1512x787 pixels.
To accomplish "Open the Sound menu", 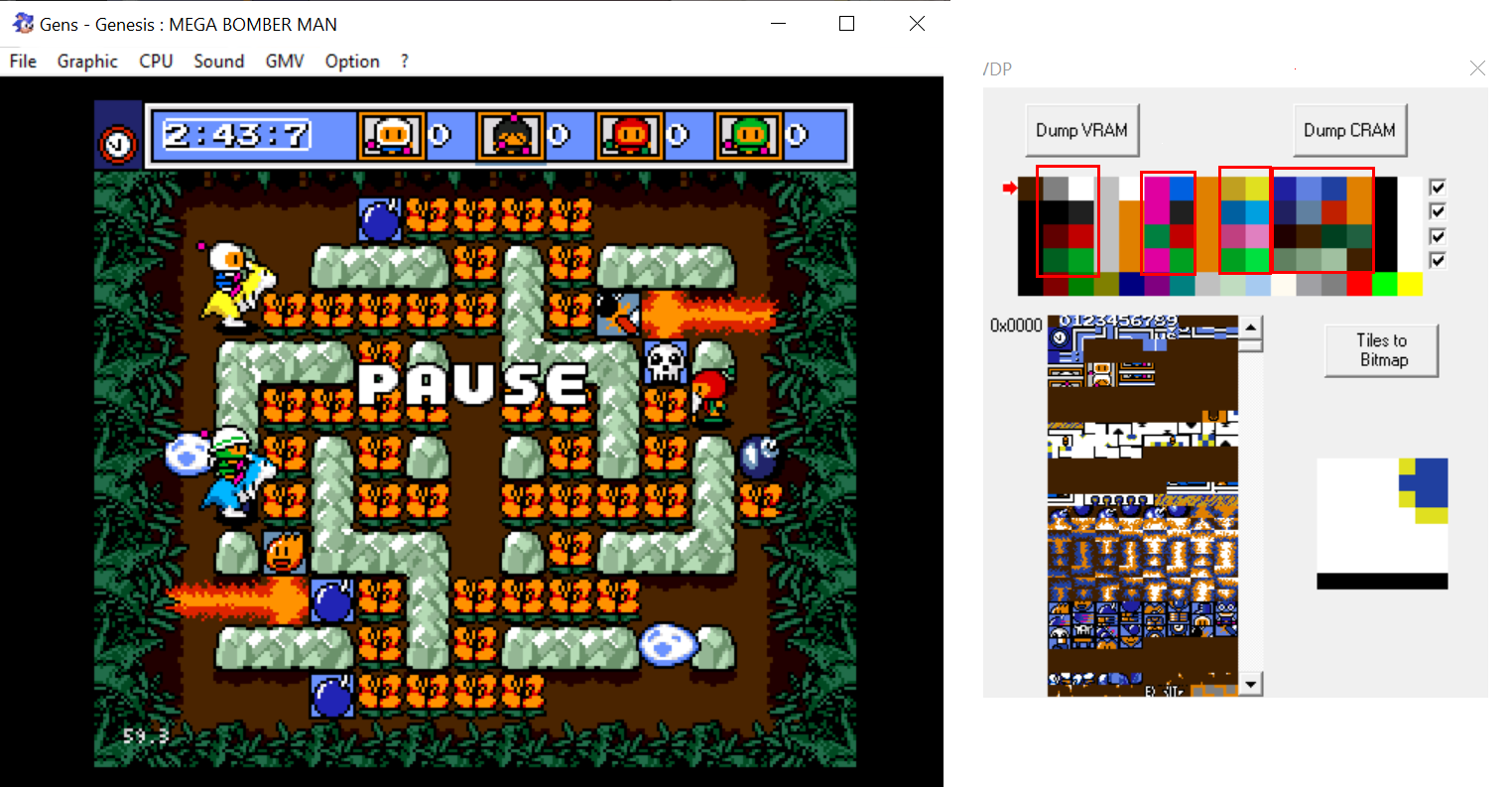I will pyautogui.click(x=219, y=62).
